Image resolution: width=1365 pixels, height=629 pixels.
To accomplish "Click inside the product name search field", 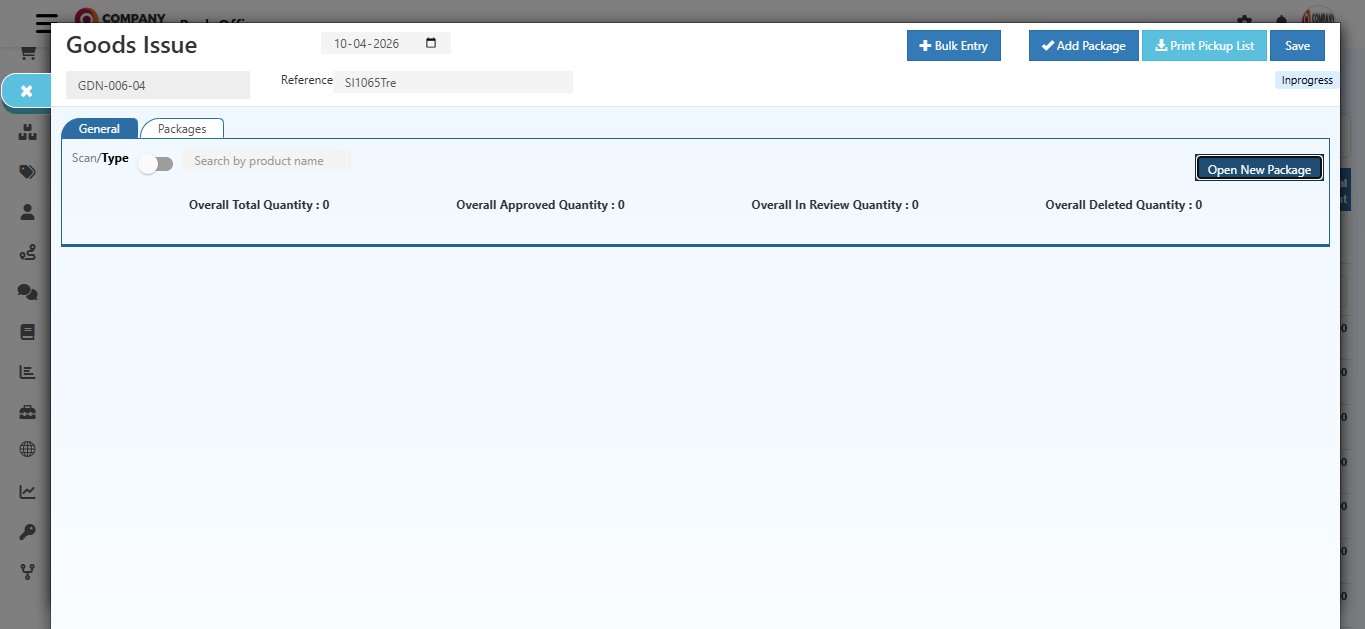I will (266, 160).
